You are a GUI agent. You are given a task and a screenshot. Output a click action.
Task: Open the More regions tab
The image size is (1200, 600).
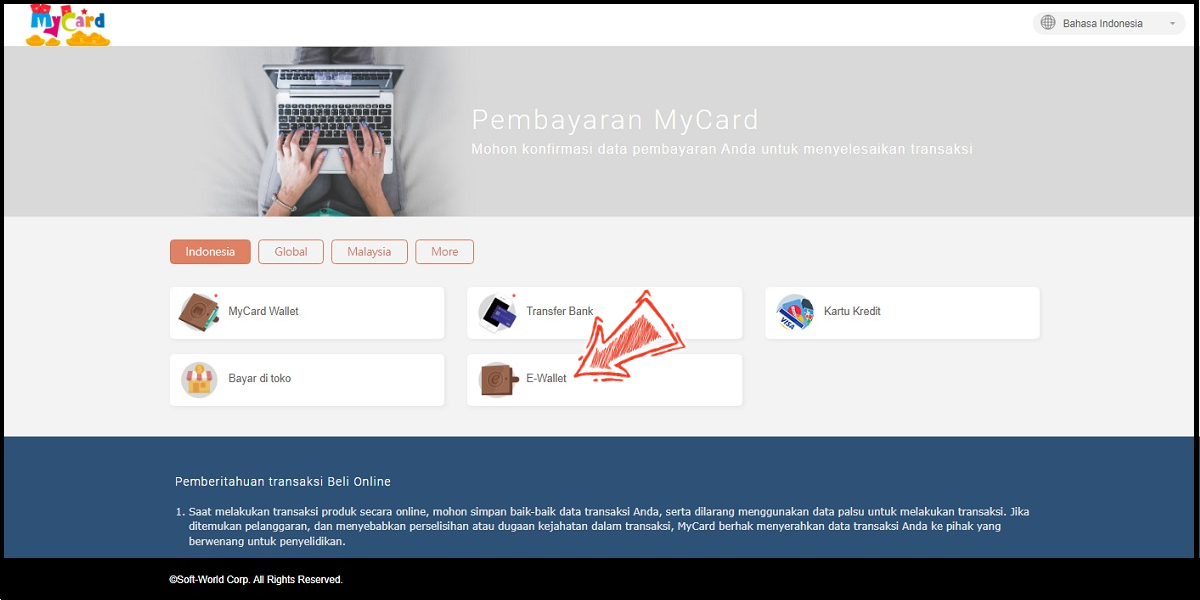(x=445, y=252)
